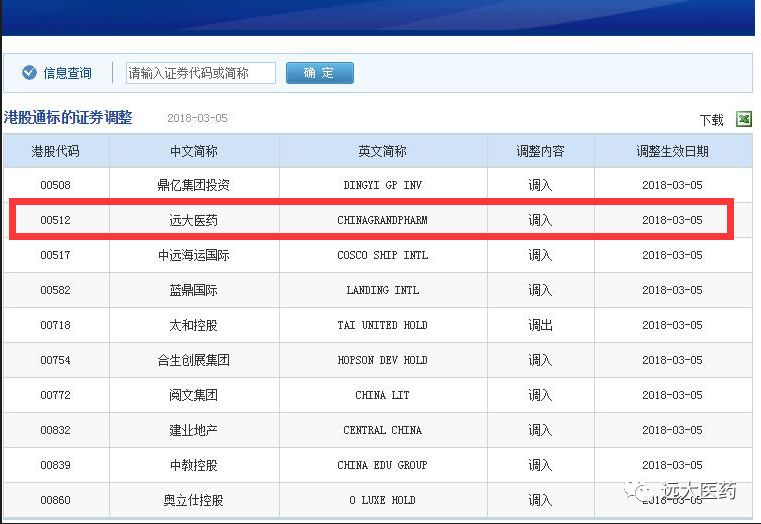Click the 2018-03-05 date beside the title
The height and width of the screenshot is (524, 761).
click(197, 118)
